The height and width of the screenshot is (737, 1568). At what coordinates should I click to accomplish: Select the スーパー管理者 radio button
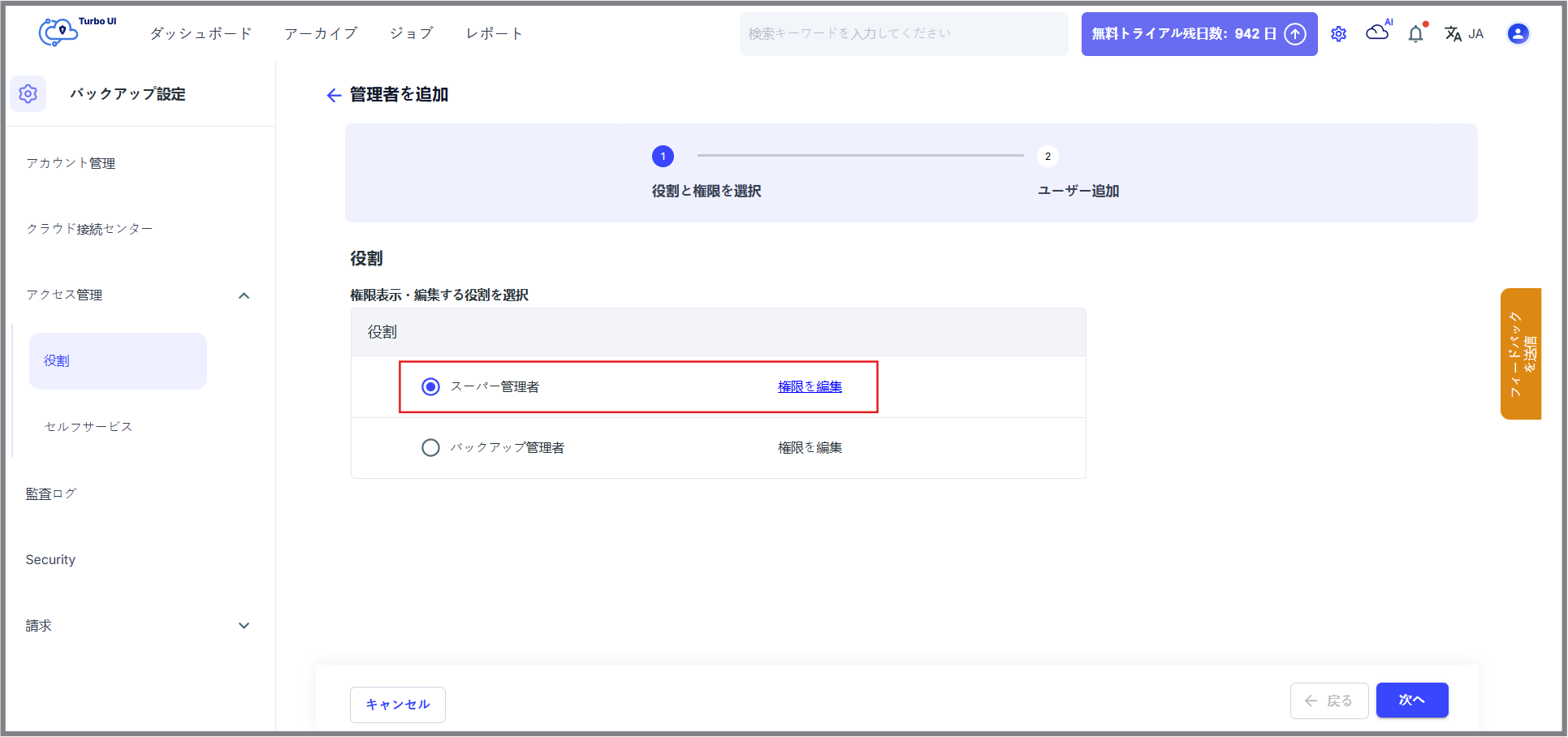tap(430, 386)
